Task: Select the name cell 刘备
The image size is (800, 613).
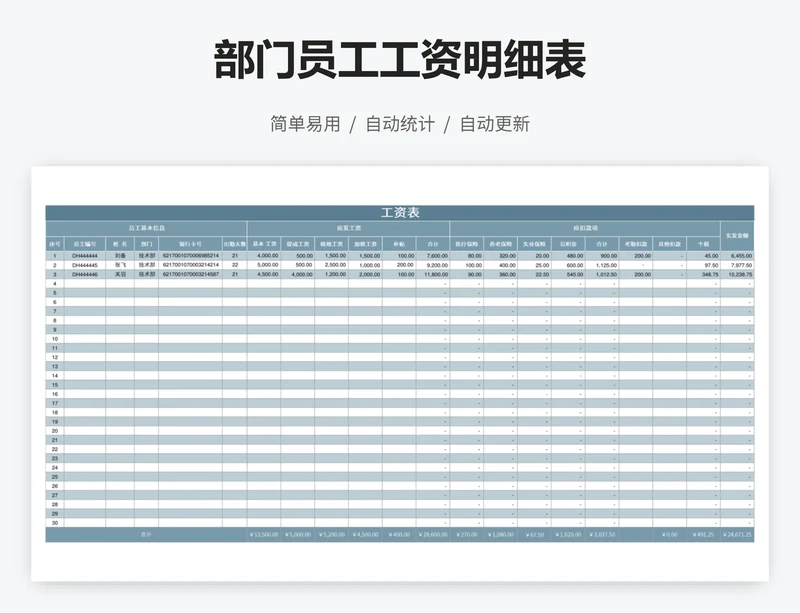Action: pyautogui.click(x=120, y=256)
